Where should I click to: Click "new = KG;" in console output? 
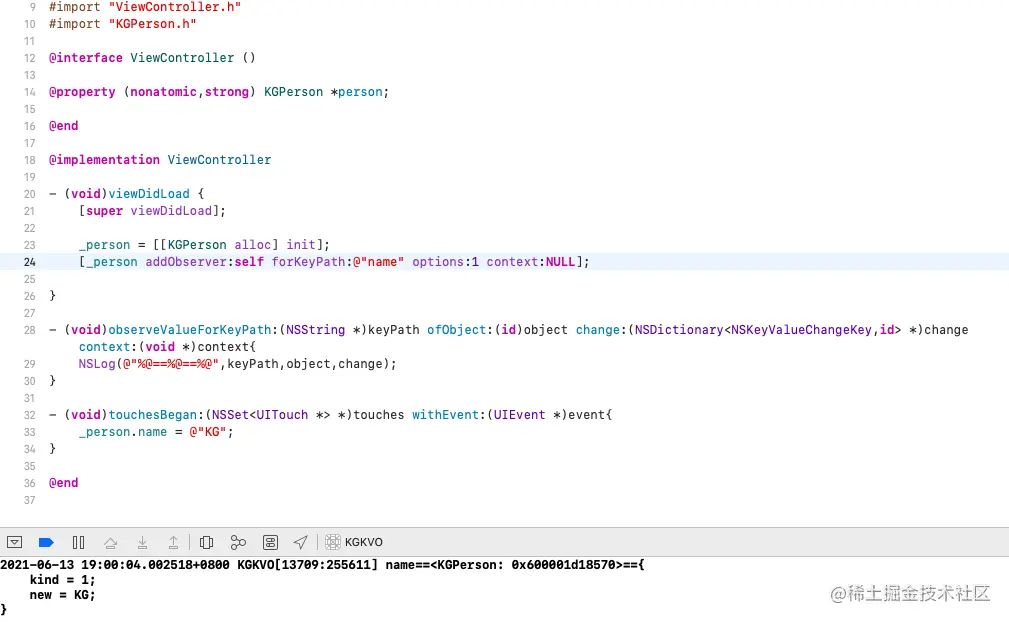[62, 595]
